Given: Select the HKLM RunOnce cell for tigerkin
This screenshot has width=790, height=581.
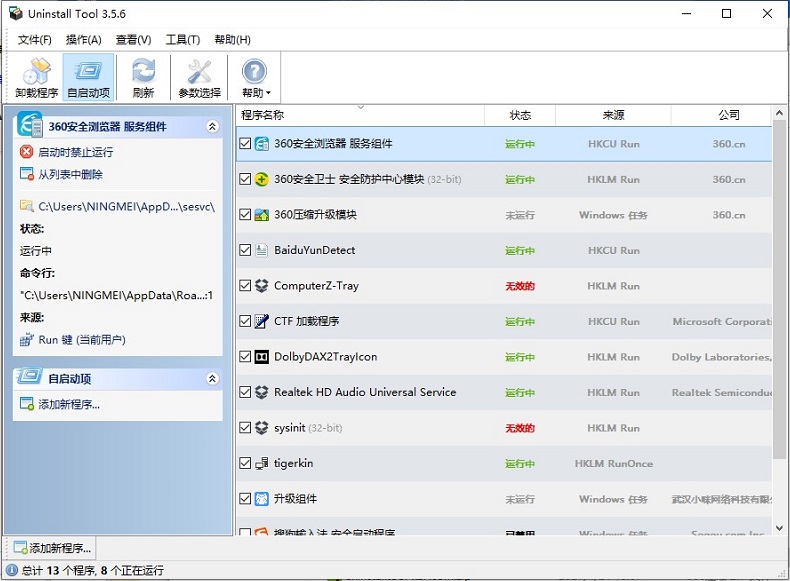Looking at the screenshot, I should 613,464.
